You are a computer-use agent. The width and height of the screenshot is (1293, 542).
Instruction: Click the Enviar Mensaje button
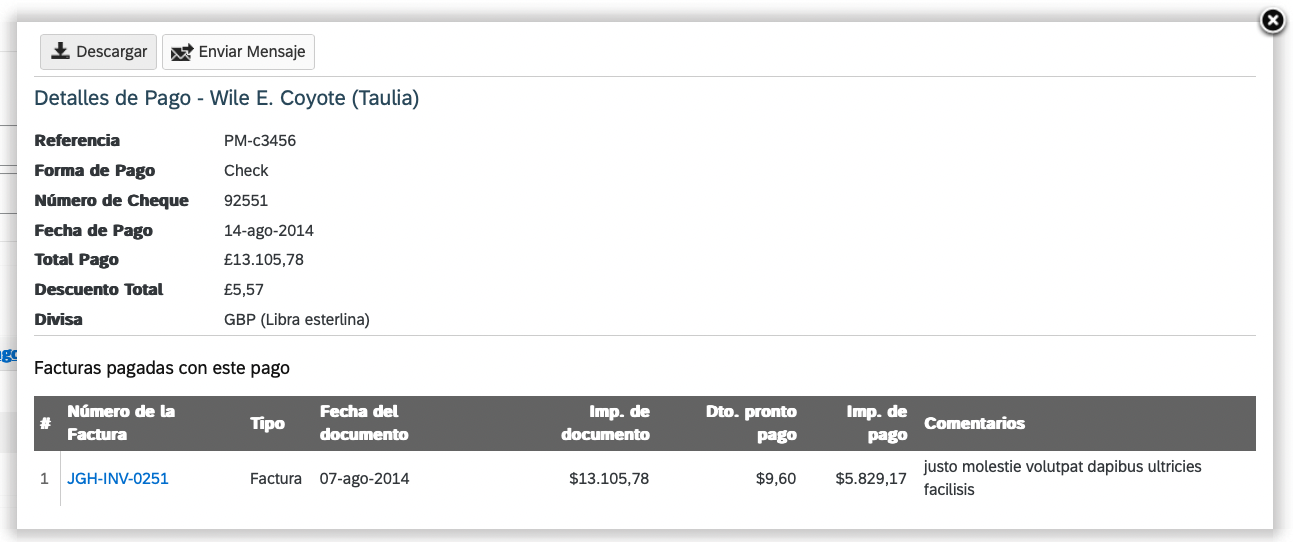(238, 52)
